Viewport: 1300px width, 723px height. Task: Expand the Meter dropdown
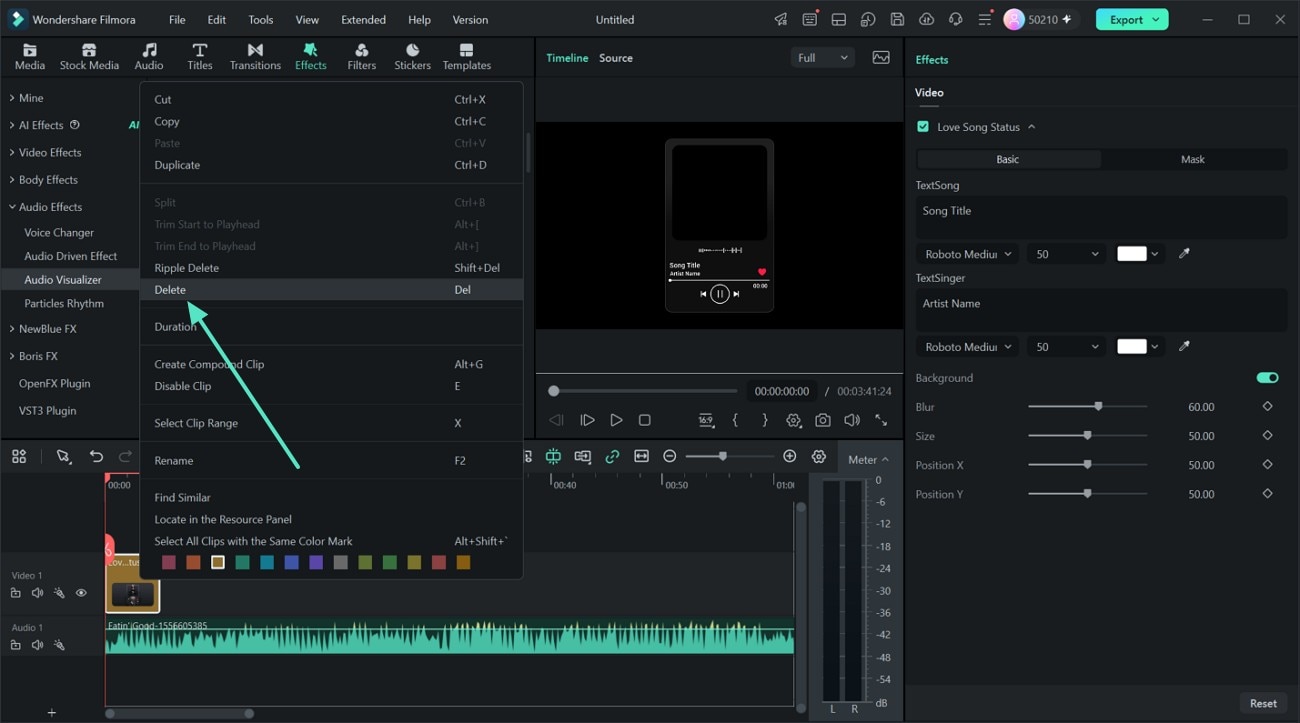coord(868,460)
